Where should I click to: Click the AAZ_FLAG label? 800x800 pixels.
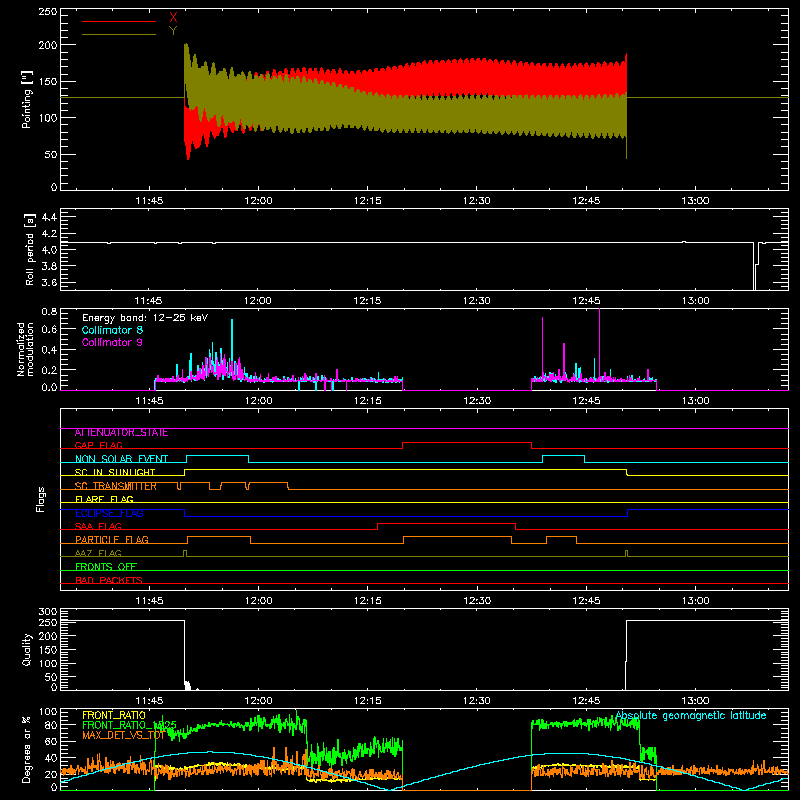tap(98, 553)
